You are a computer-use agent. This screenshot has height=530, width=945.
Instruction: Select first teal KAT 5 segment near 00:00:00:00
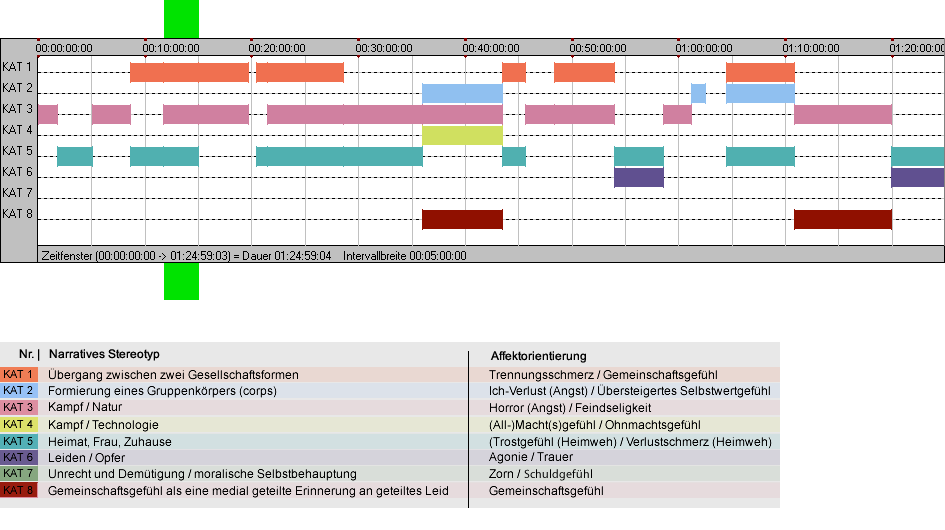click(x=75, y=157)
